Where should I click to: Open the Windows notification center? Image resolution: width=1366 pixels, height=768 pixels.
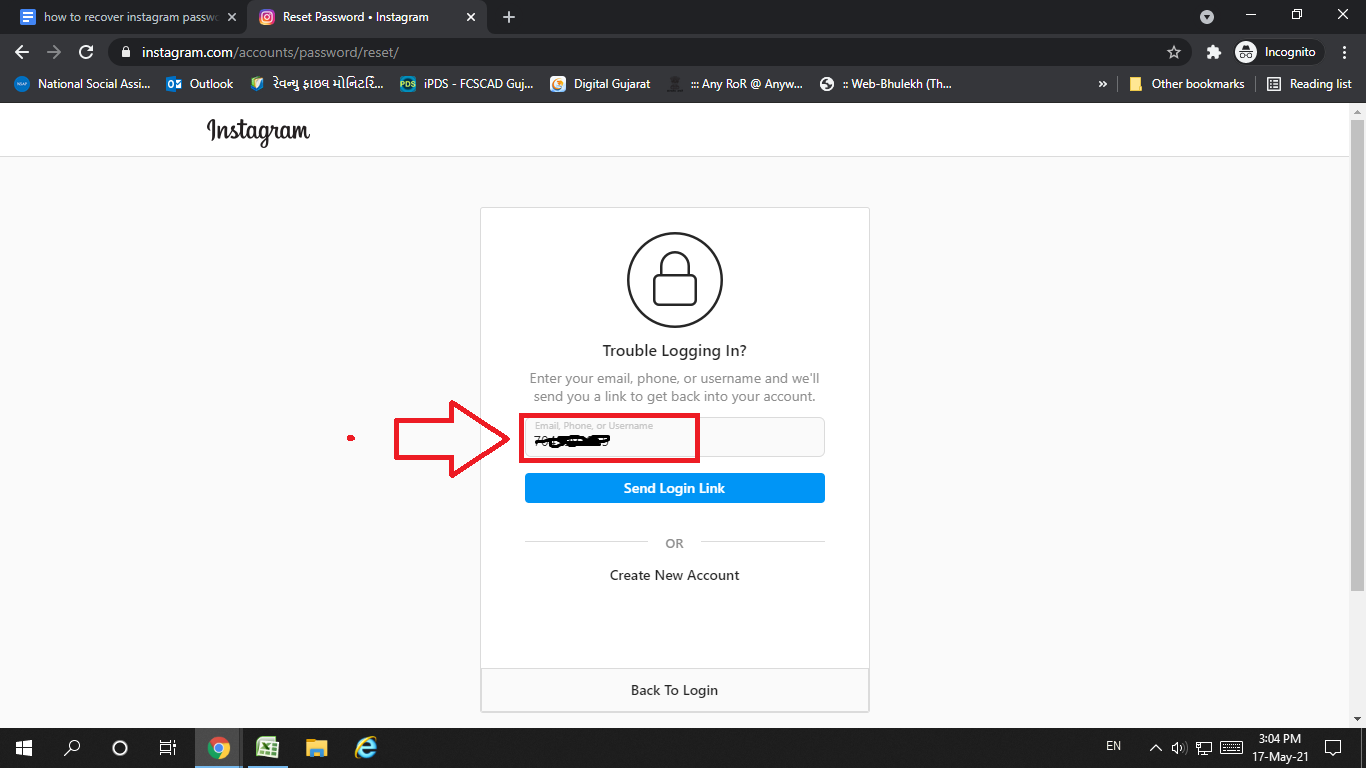(x=1333, y=747)
